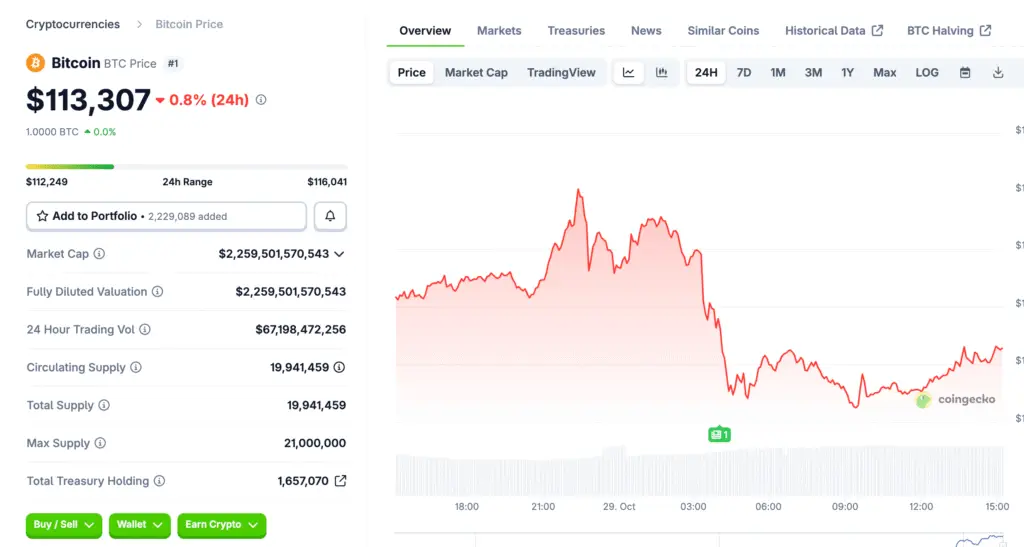
Task: Click the Market Cap info icon
Action: pyautogui.click(x=99, y=254)
